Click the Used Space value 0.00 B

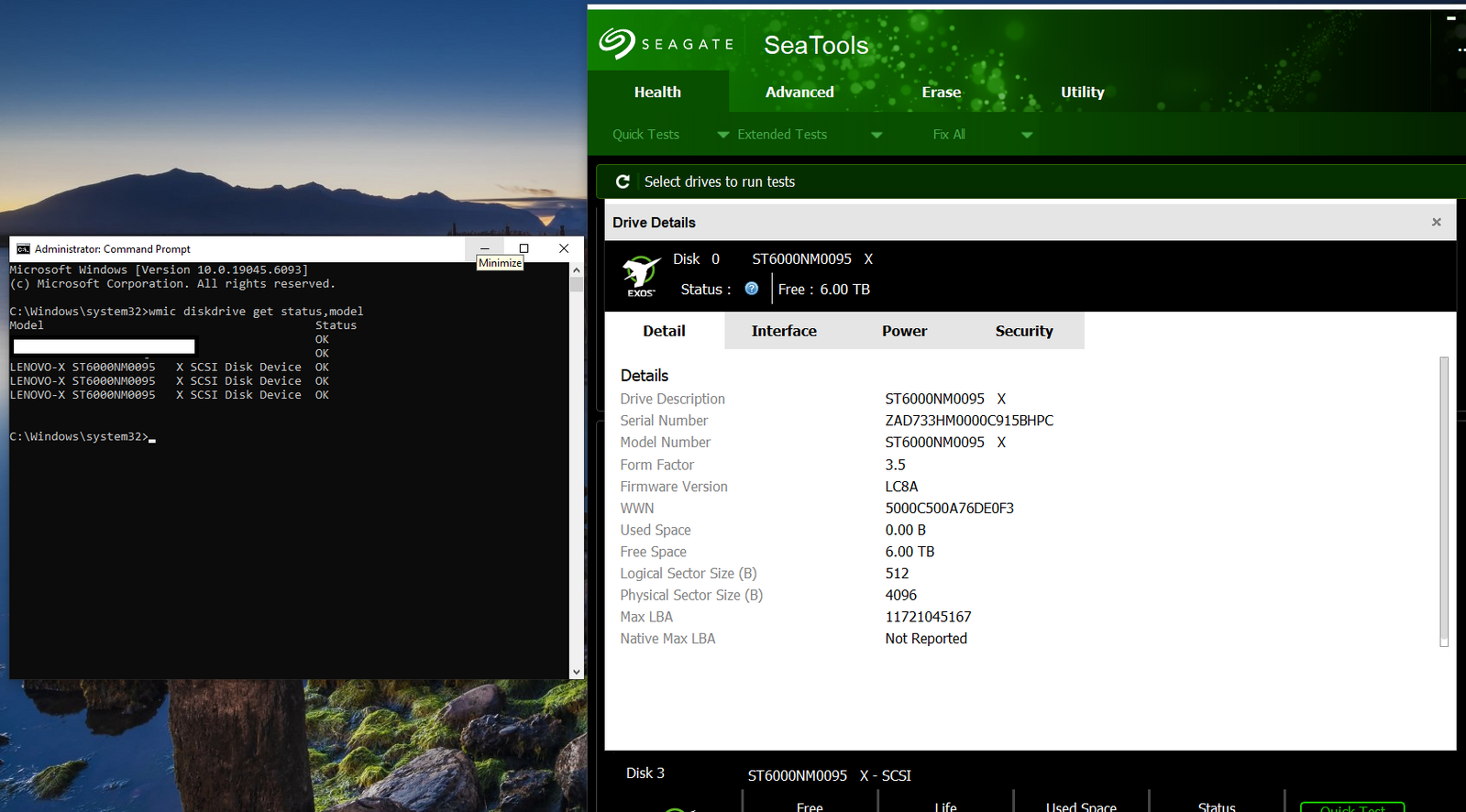click(905, 530)
